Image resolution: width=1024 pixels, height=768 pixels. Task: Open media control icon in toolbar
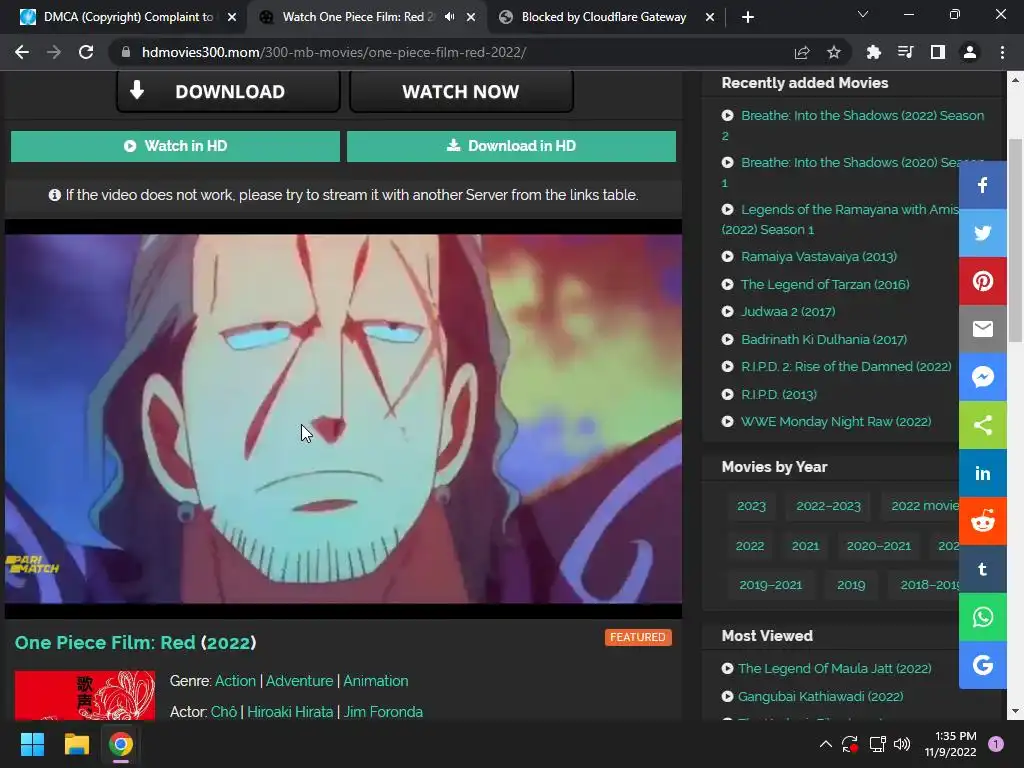tap(905, 52)
